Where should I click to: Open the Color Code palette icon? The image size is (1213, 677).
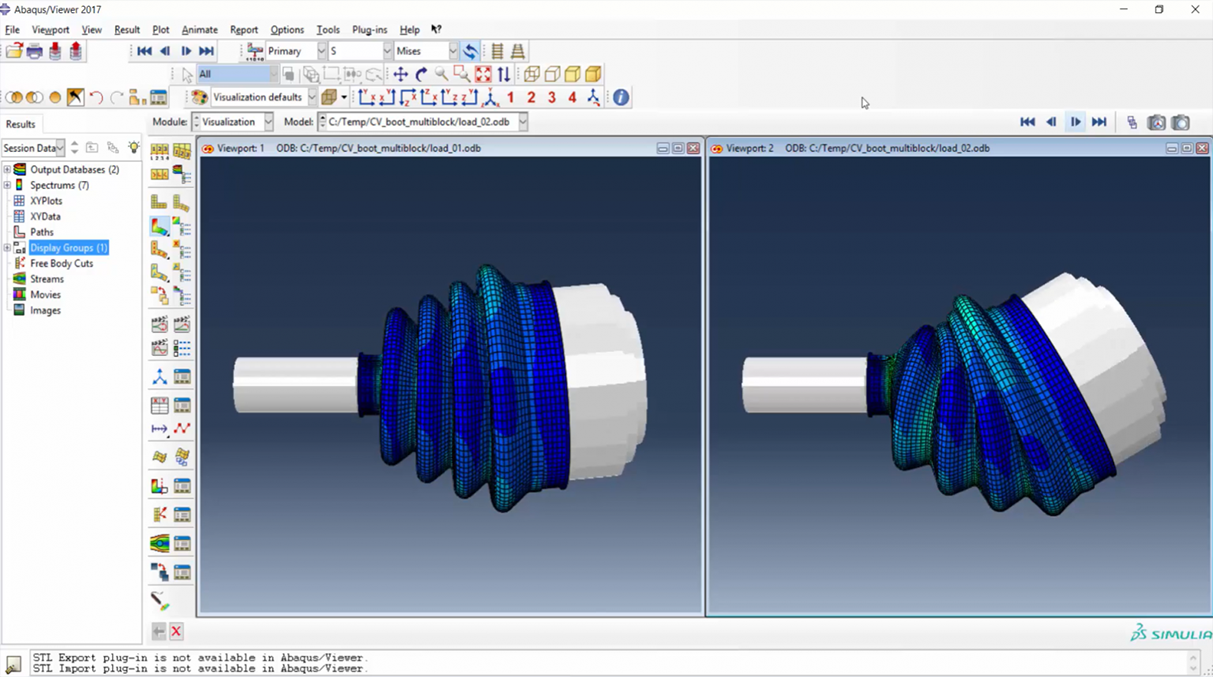[x=199, y=98]
